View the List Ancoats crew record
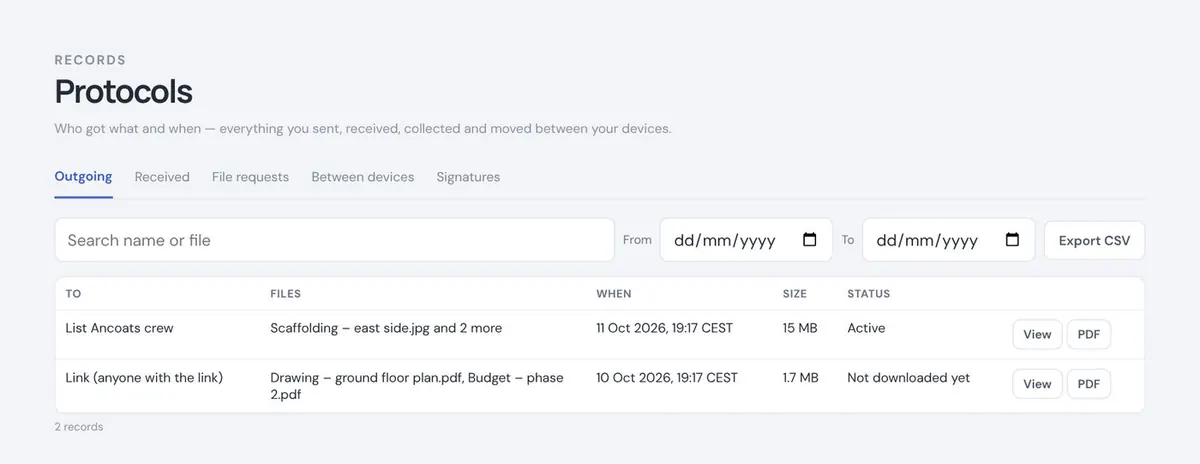This screenshot has width=1200, height=464. pyautogui.click(x=1037, y=334)
